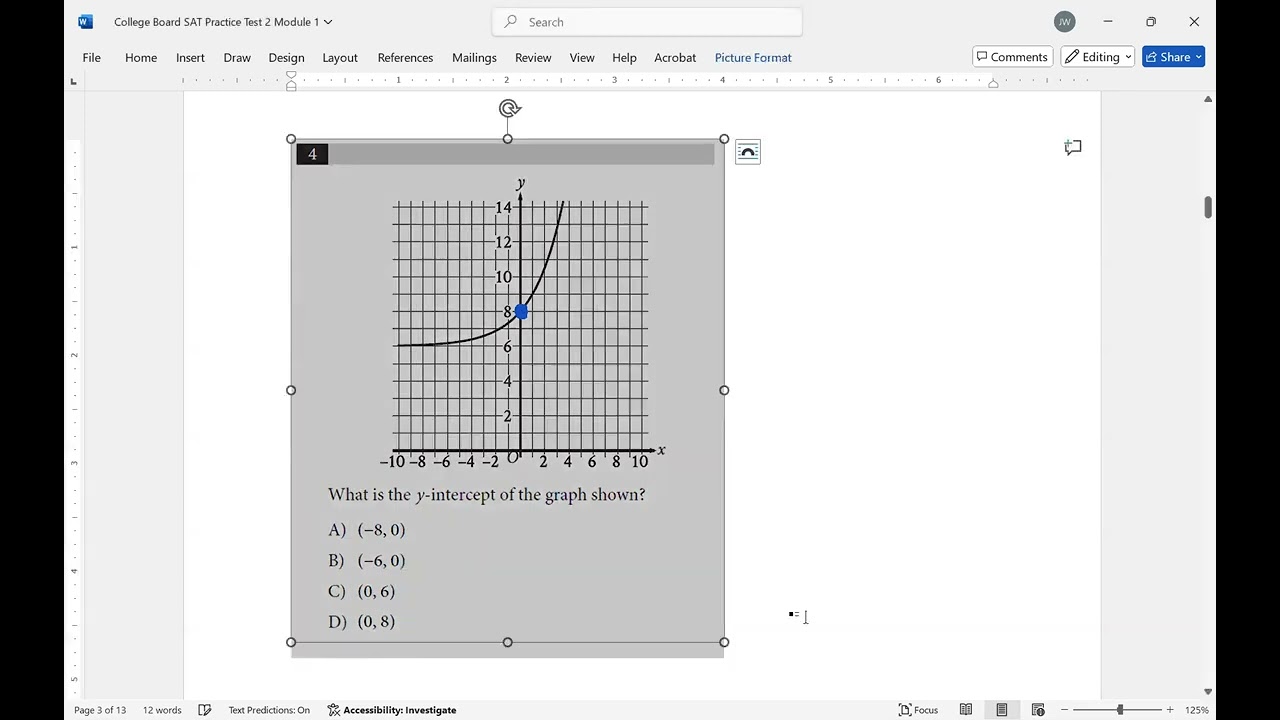The height and width of the screenshot is (720, 1280).
Task: Click the scroll up arrow
Action: pyautogui.click(x=1208, y=99)
